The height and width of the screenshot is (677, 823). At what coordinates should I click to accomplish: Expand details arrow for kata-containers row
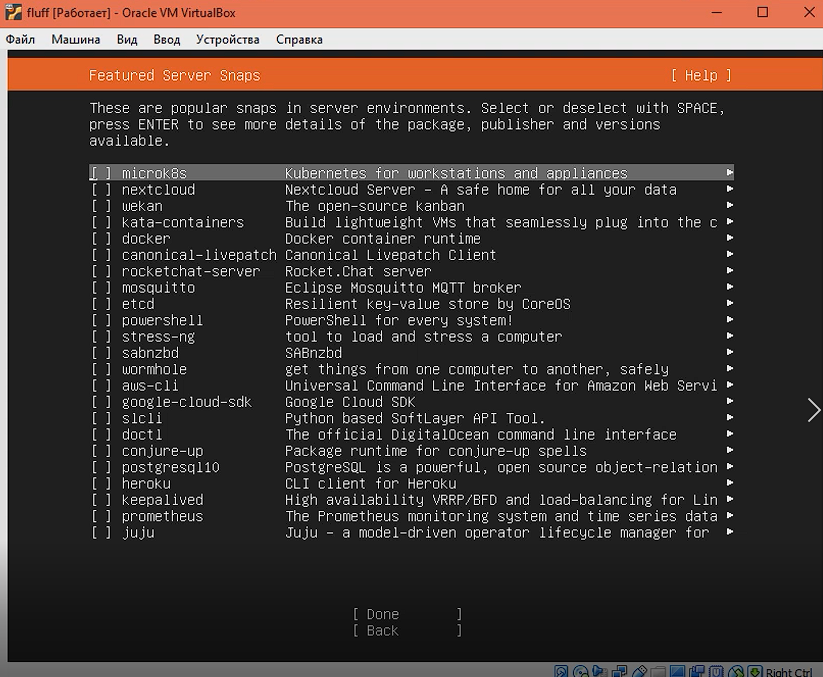(x=730, y=221)
